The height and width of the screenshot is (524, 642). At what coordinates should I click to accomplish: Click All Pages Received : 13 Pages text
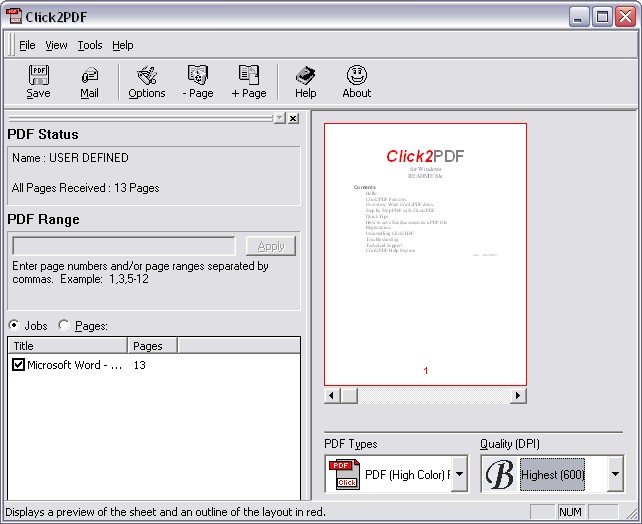coord(86,188)
